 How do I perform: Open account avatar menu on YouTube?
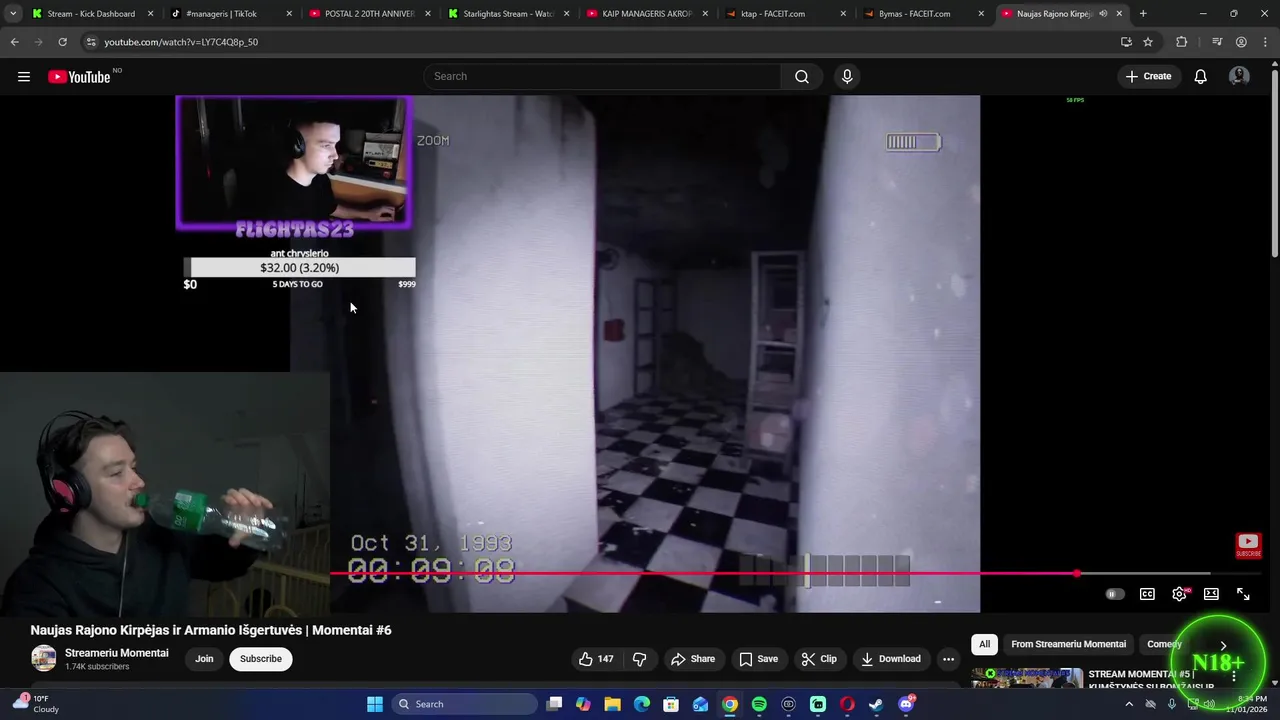point(1239,77)
